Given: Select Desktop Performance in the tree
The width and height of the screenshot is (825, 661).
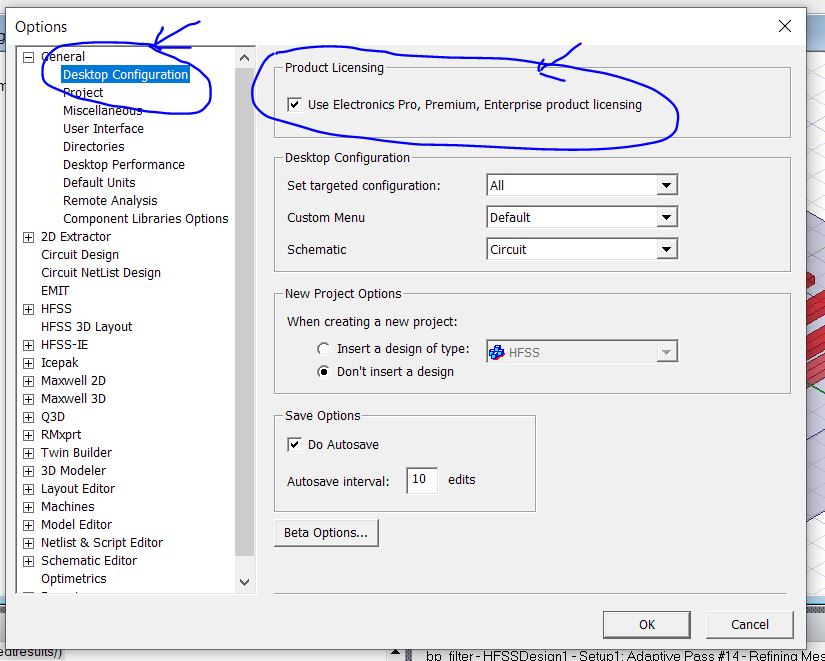Looking at the screenshot, I should pos(124,164).
